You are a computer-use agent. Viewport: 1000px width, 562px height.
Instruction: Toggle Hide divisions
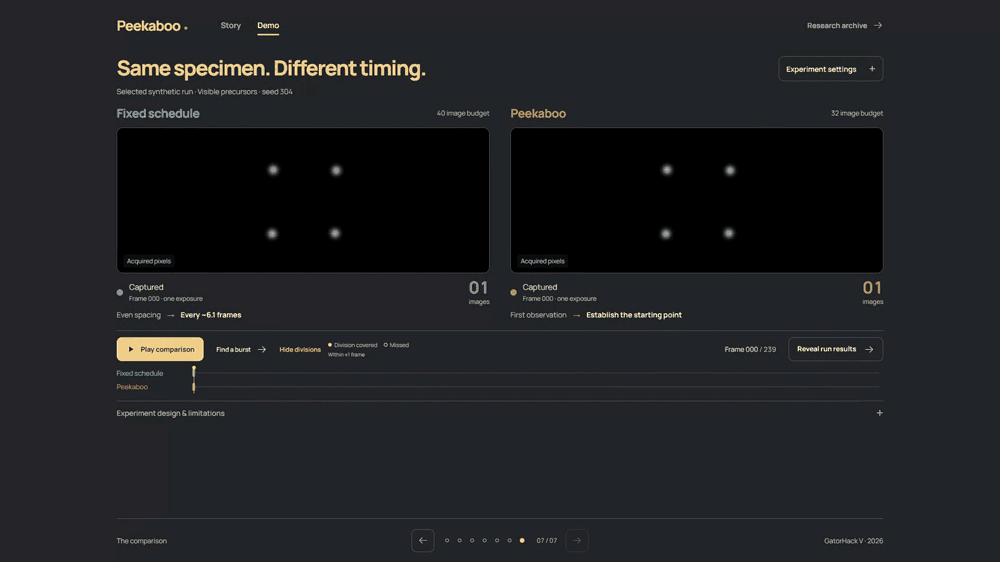[300, 350]
